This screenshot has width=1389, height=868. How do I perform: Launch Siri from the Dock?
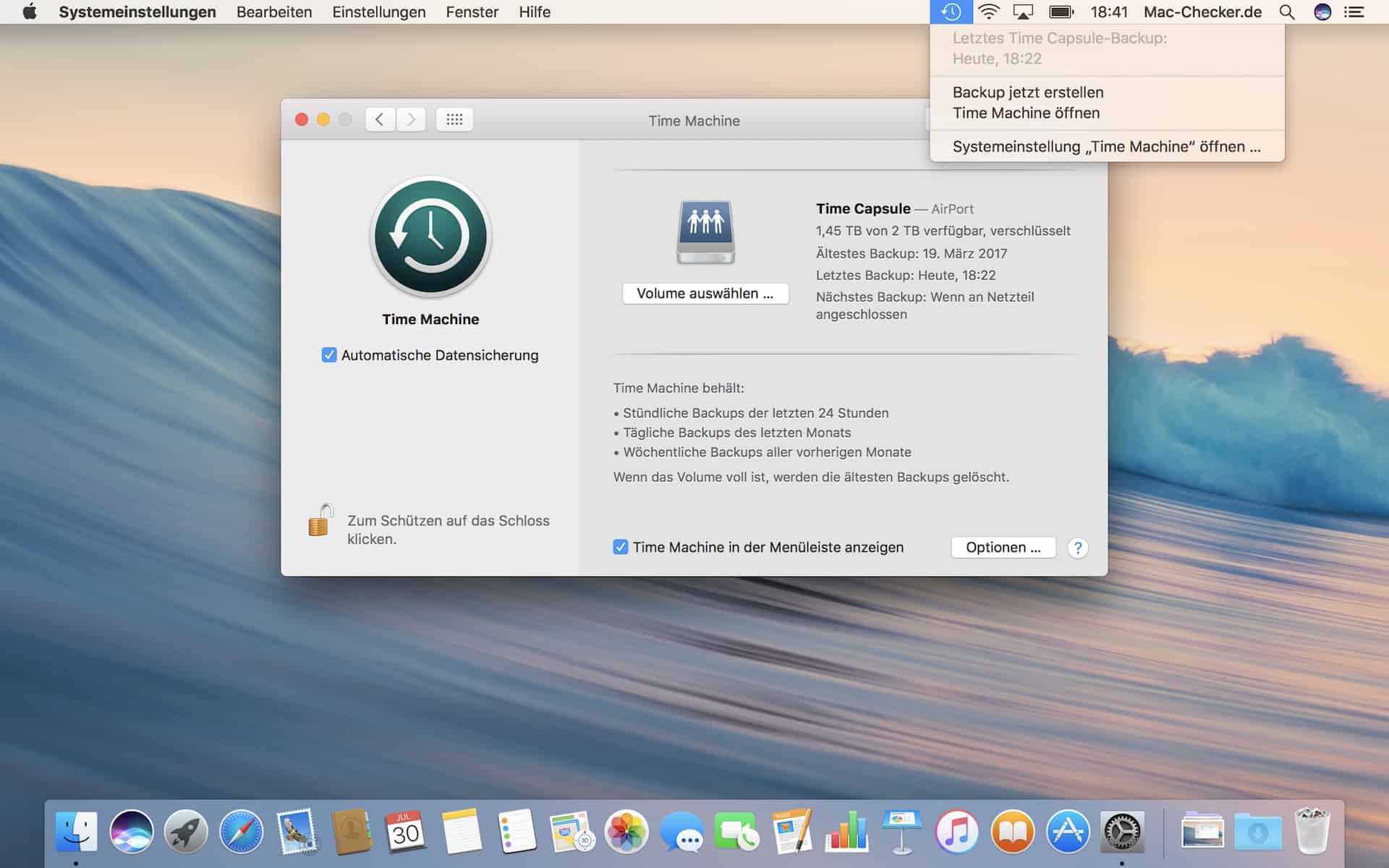[x=131, y=831]
